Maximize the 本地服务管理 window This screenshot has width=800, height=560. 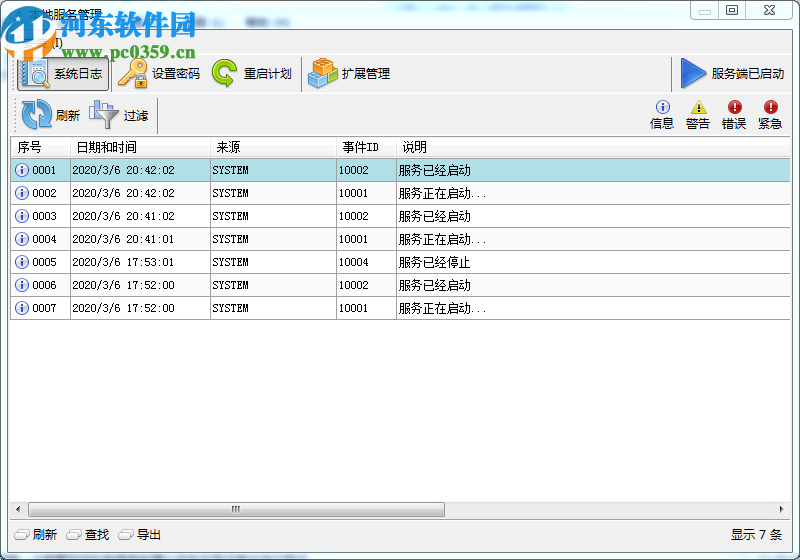tap(732, 10)
